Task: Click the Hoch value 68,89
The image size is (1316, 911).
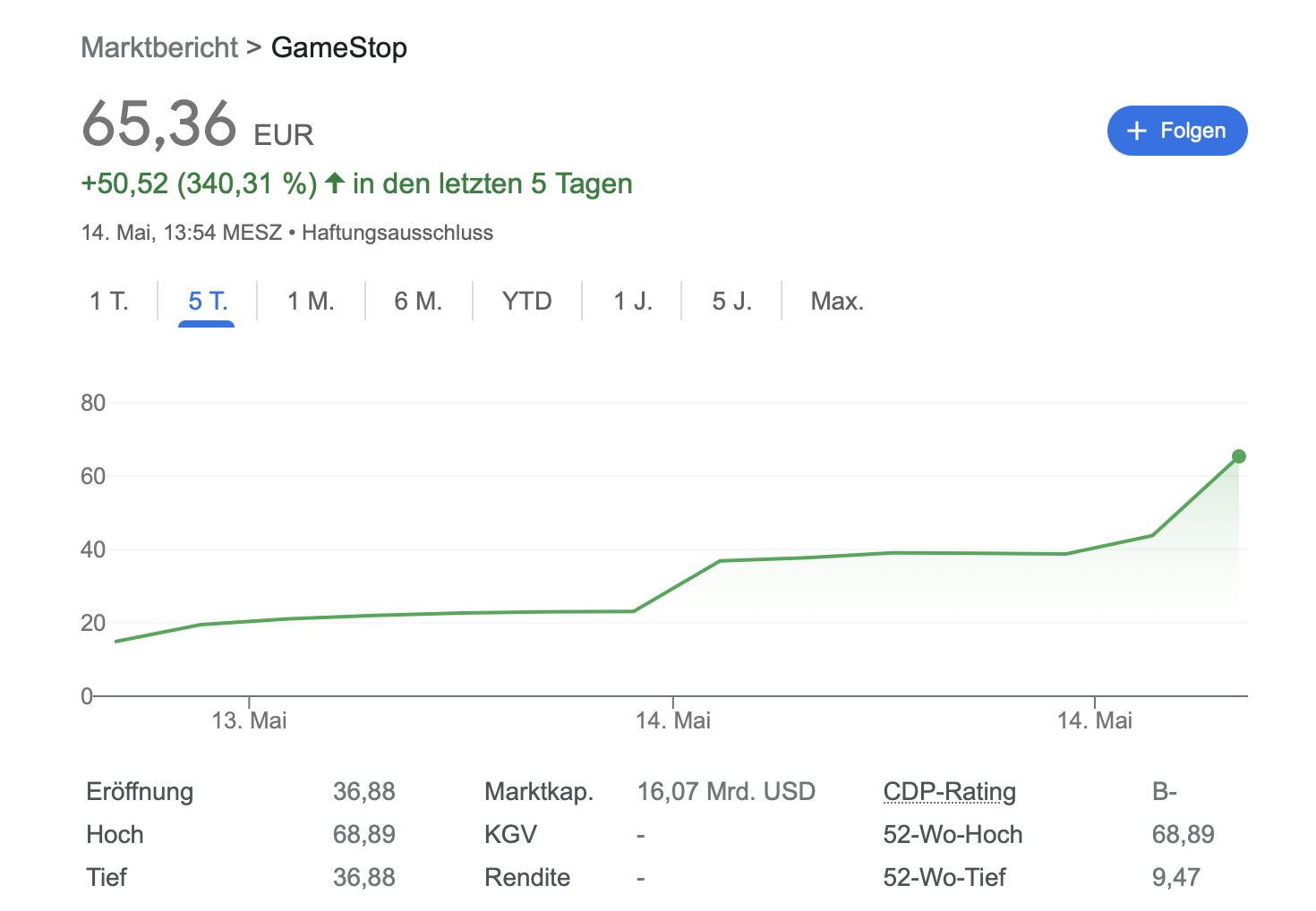Action: click(364, 835)
